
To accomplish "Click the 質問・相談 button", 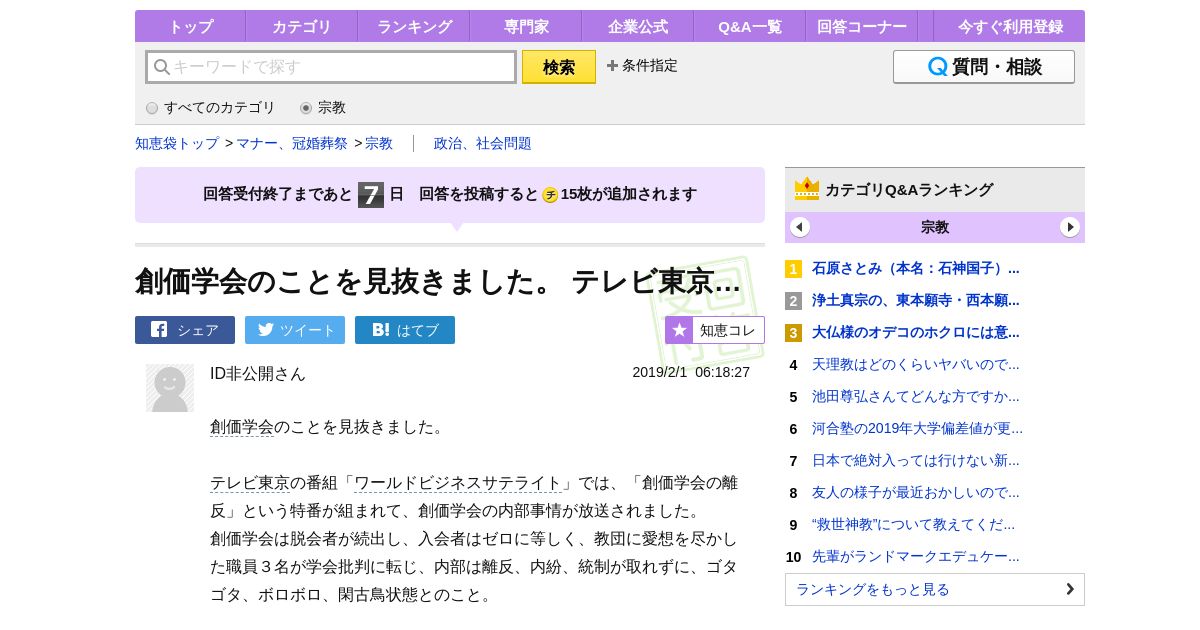I will click(x=984, y=67).
